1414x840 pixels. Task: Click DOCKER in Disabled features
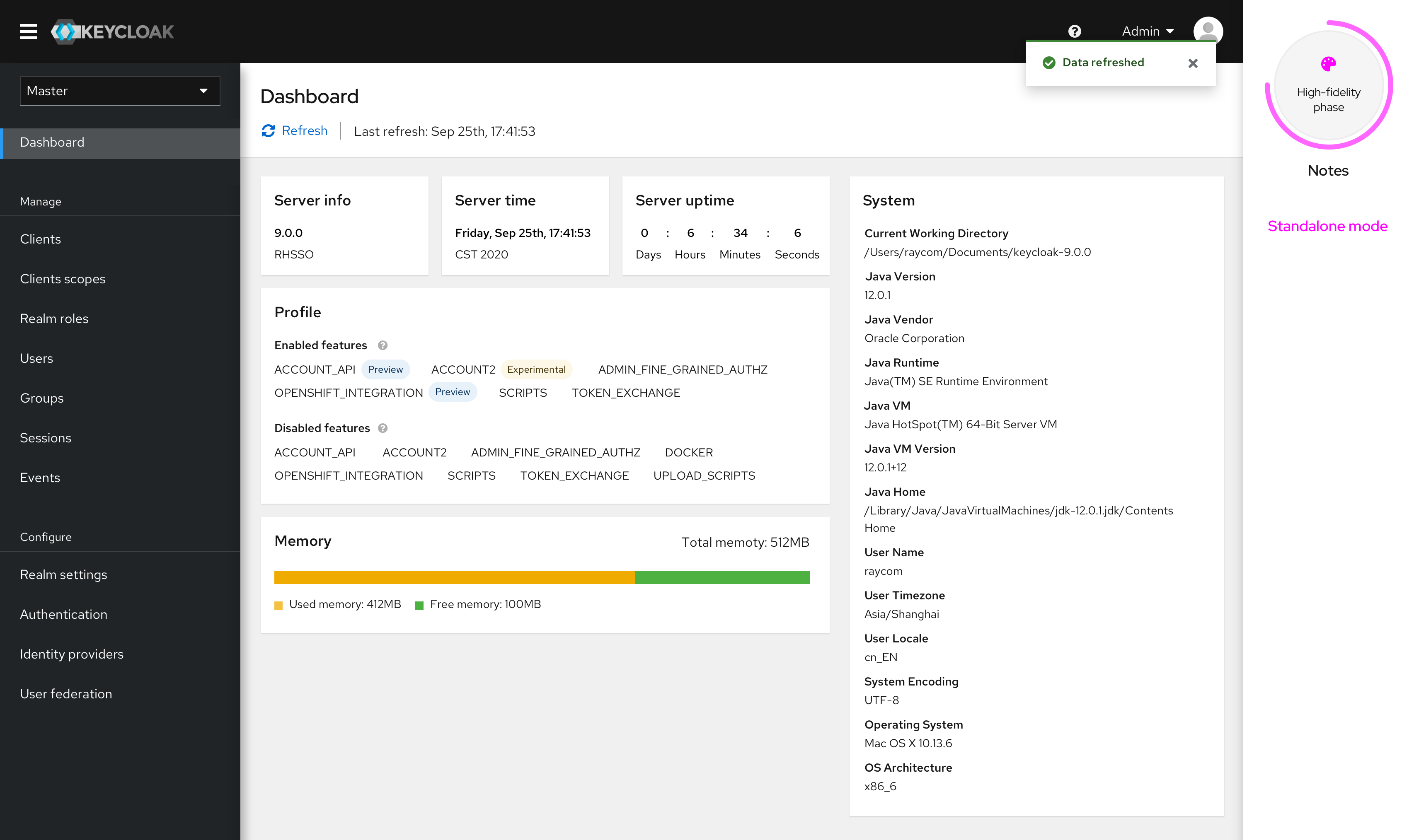(x=689, y=452)
